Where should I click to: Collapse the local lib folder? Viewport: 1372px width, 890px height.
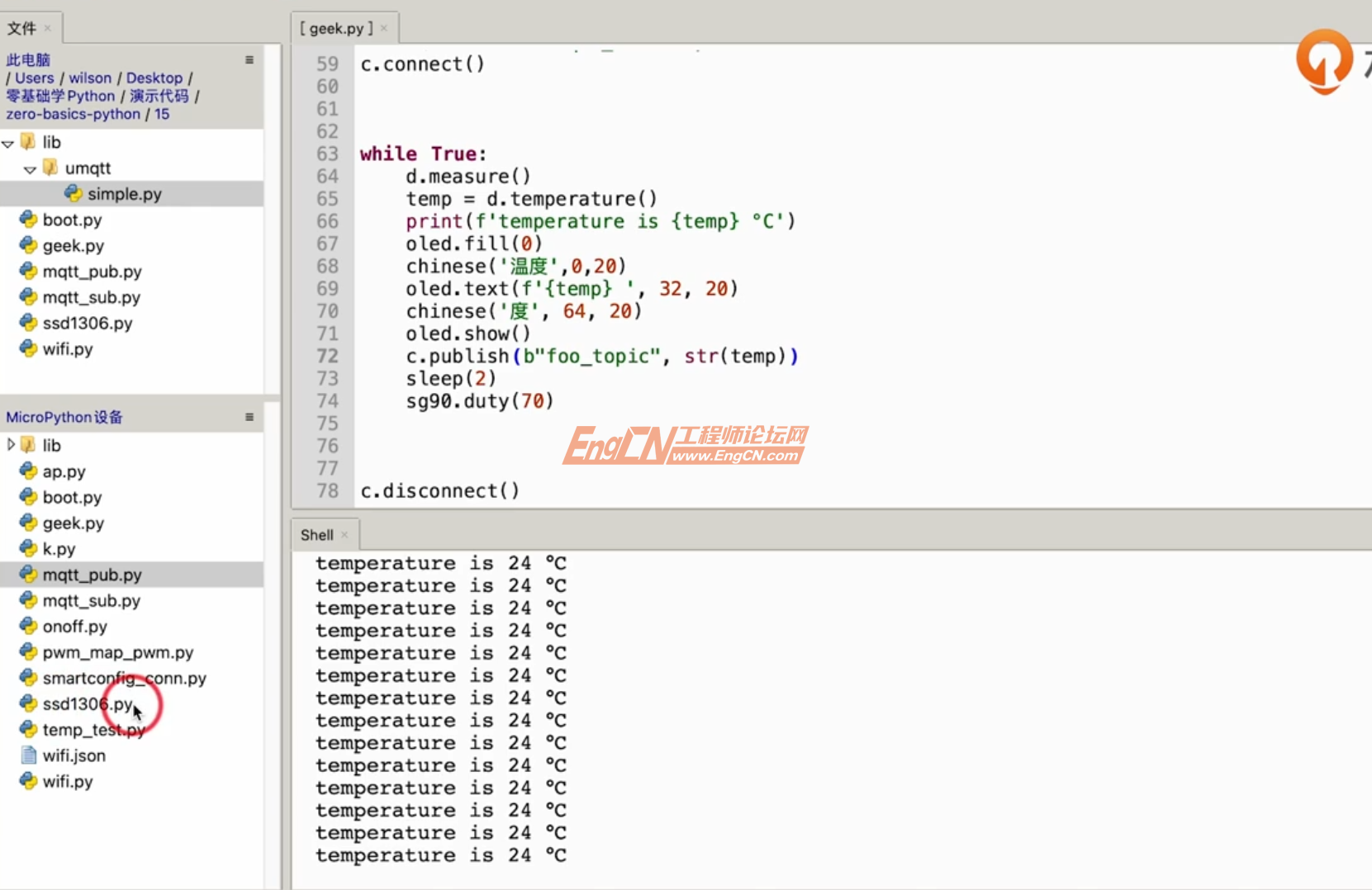(x=8, y=144)
